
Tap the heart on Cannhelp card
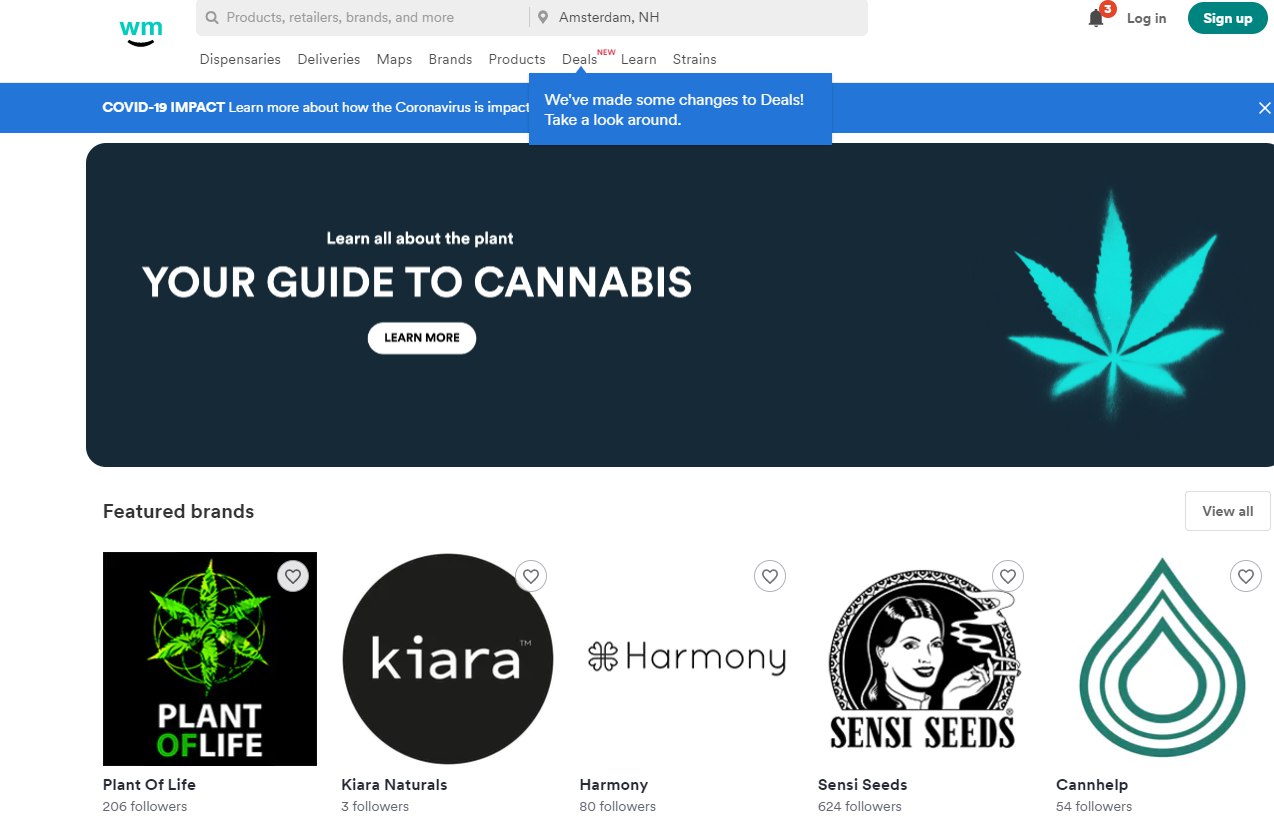(x=1245, y=576)
